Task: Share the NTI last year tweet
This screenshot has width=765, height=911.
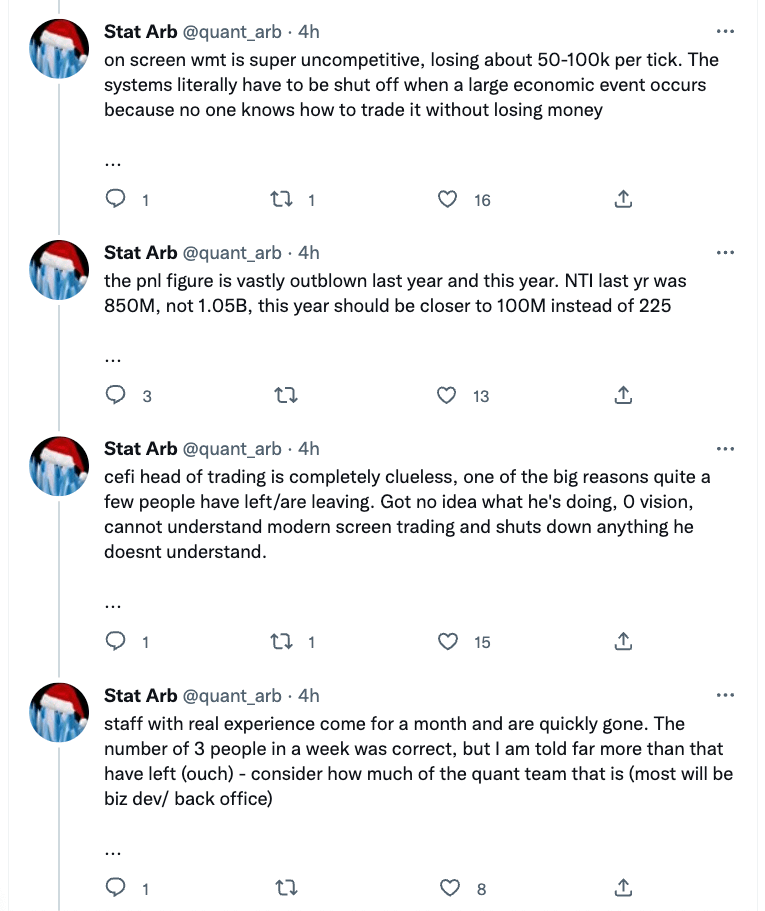Action: (622, 396)
